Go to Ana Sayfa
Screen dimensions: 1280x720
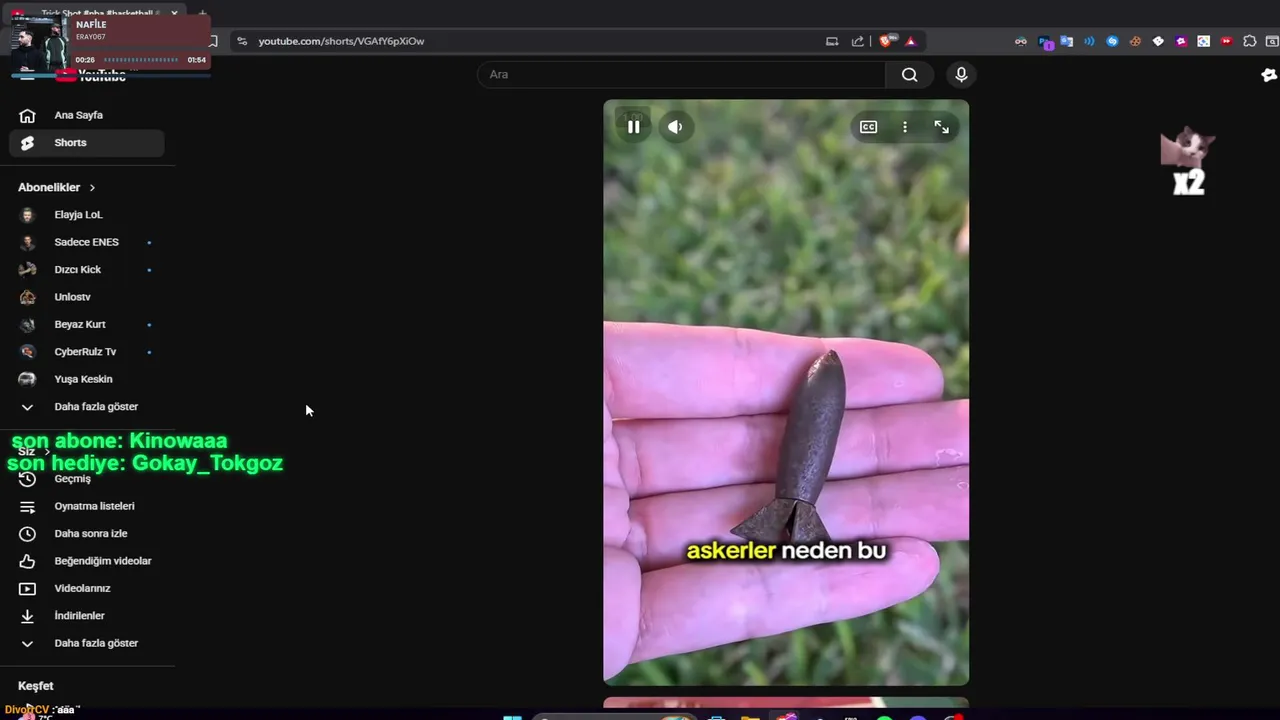[x=87, y=115]
